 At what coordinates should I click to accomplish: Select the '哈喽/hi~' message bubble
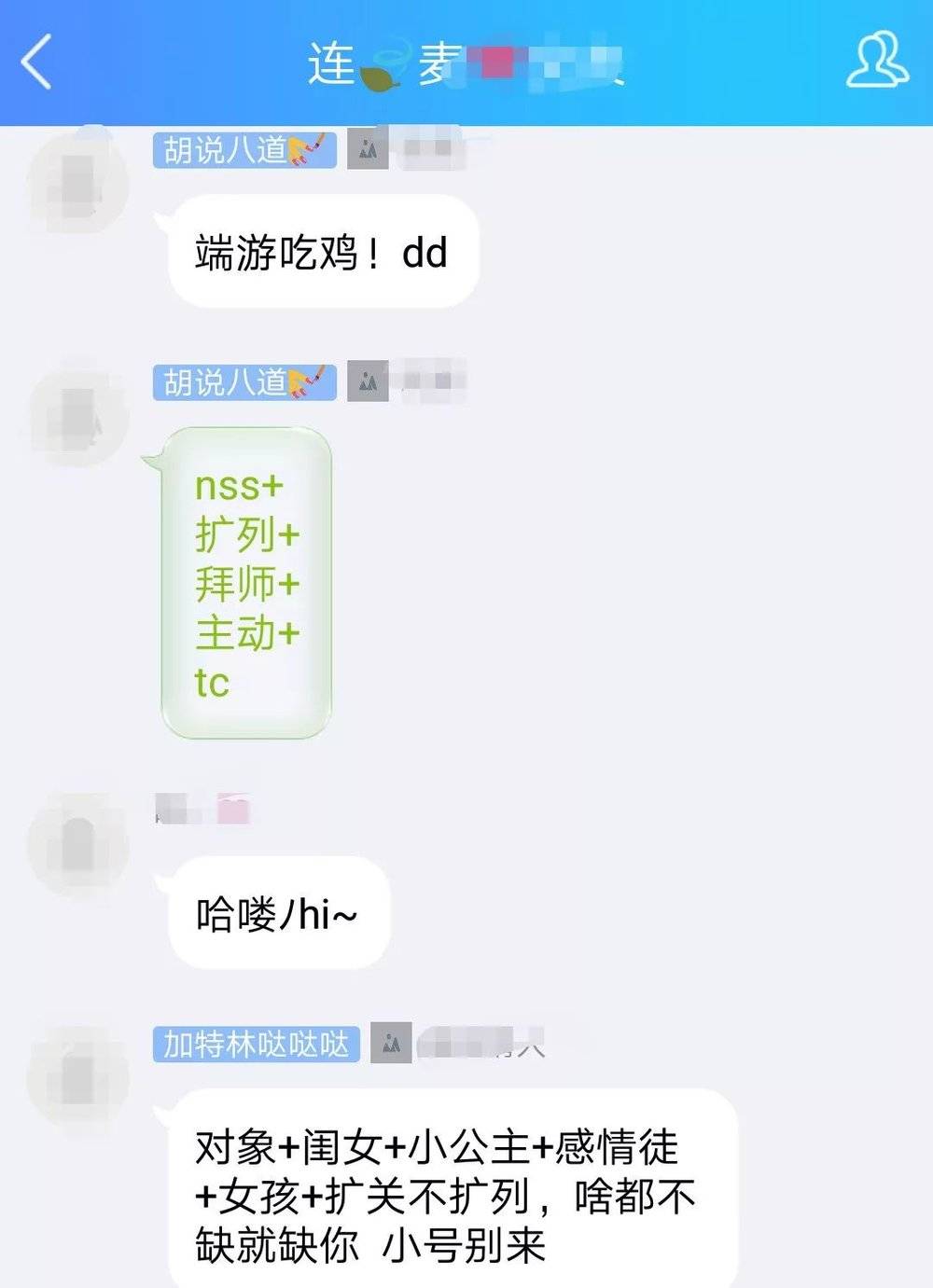278,914
